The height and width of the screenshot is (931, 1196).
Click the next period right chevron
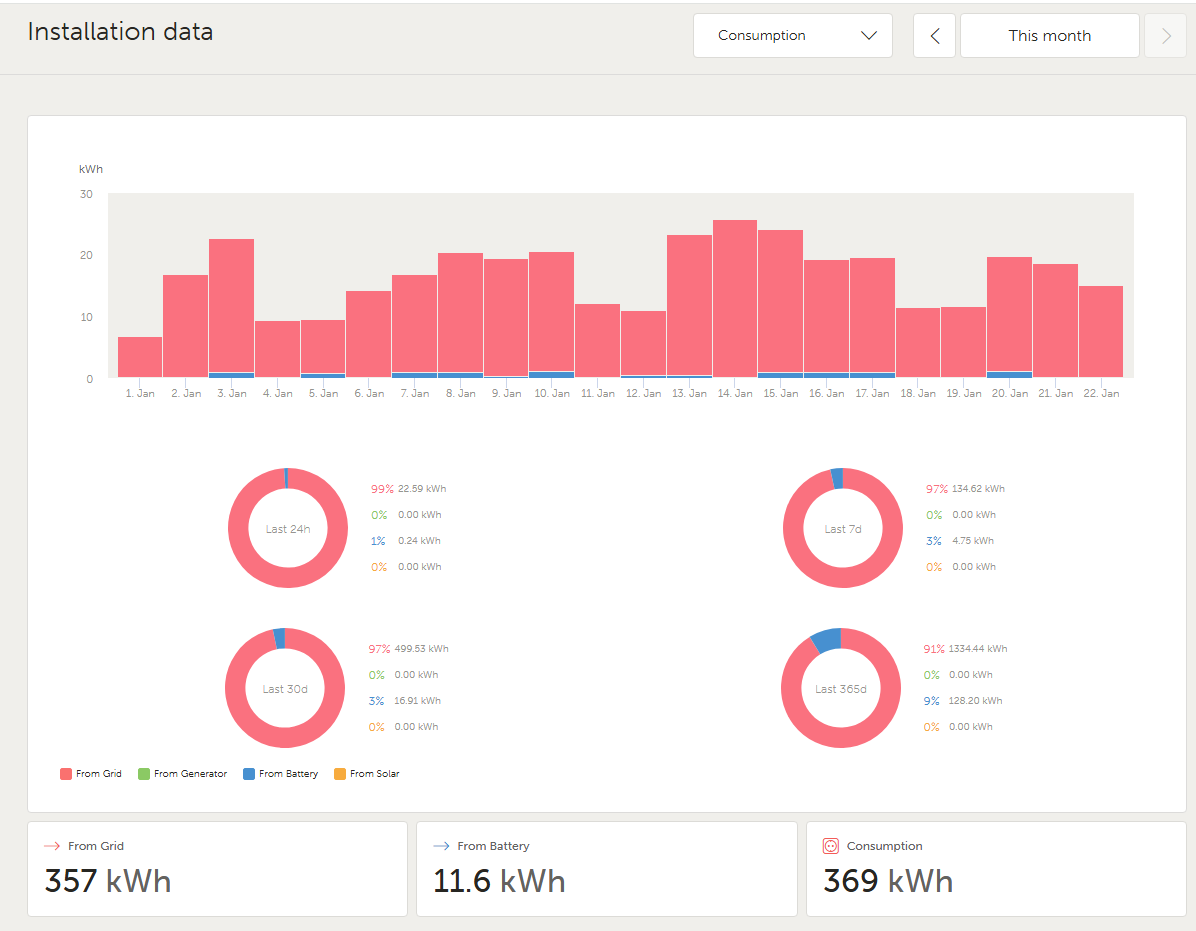pos(1165,36)
